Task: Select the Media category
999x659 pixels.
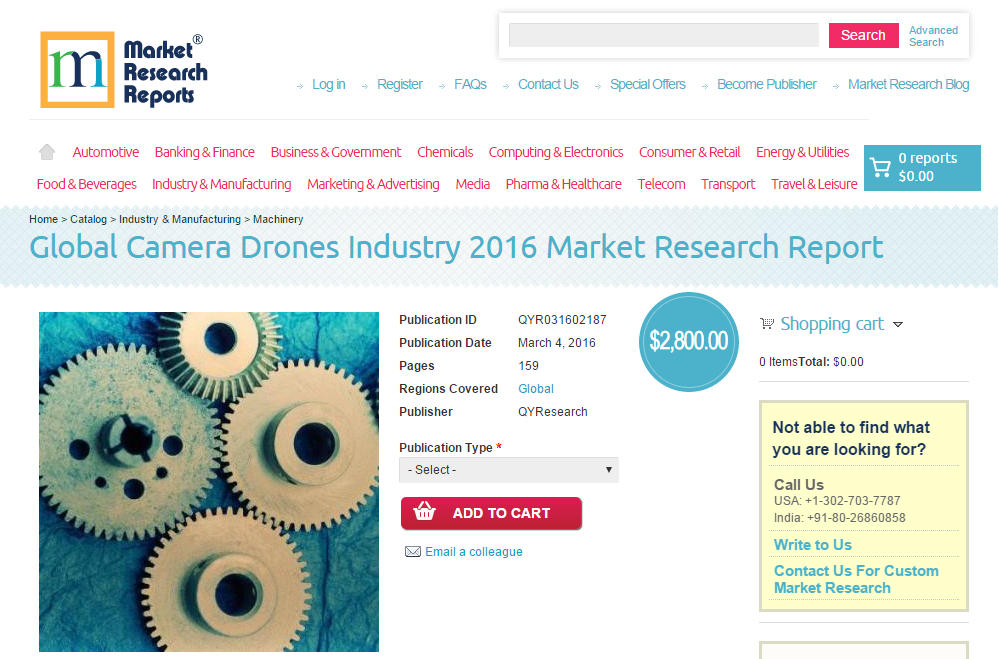Action: coord(473,184)
